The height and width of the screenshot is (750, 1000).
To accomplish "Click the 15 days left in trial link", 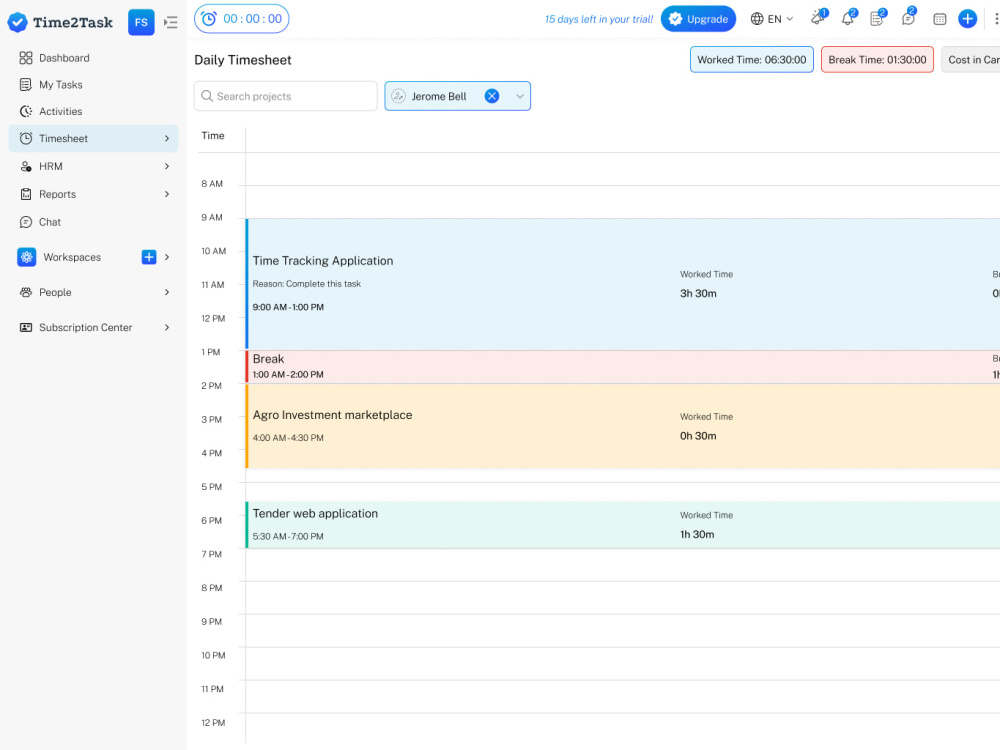I will click(x=599, y=19).
